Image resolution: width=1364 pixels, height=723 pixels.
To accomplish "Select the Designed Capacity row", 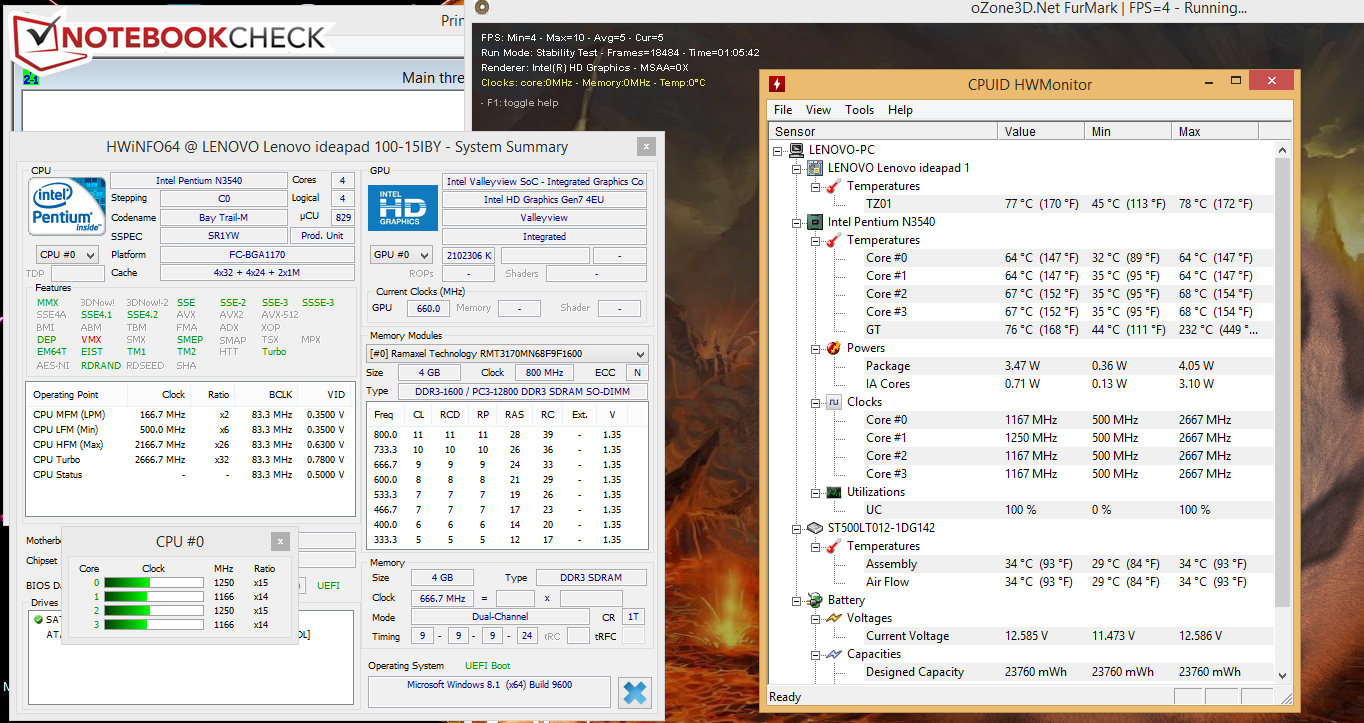I will click(x=1020, y=672).
